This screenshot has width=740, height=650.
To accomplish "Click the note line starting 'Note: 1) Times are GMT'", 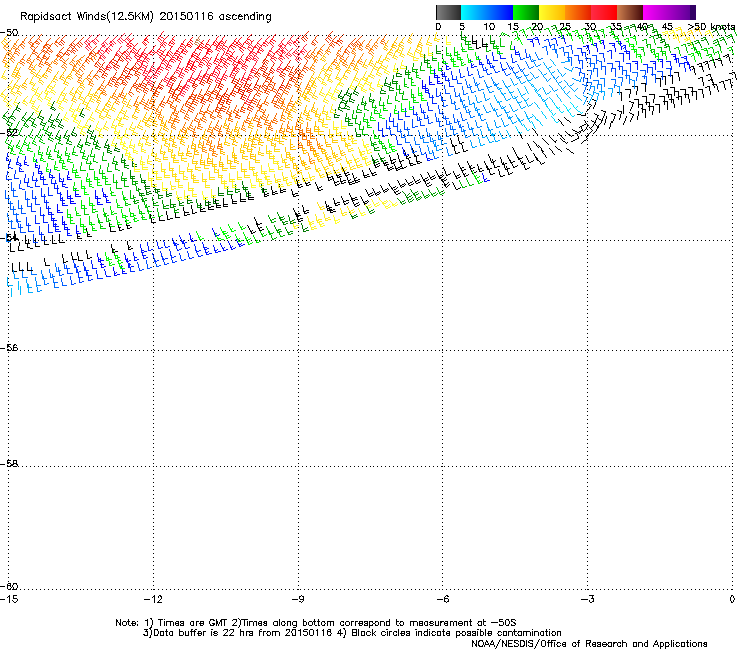I will (316, 623).
